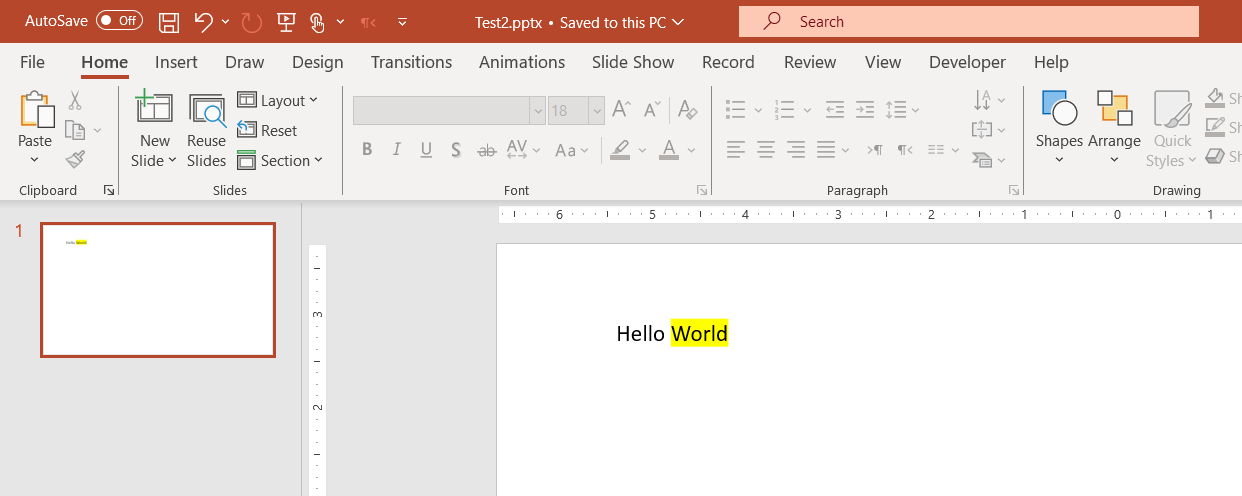1242x496 pixels.
Task: Click the Center text alignment icon
Action: click(x=766, y=150)
